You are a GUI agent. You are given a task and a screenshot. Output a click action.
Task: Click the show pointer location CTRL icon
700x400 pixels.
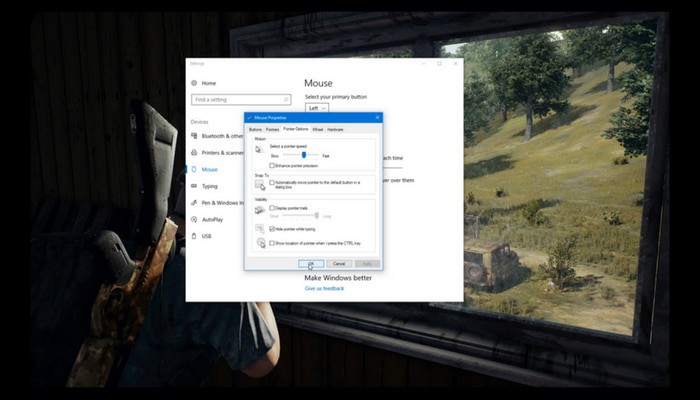[261, 243]
